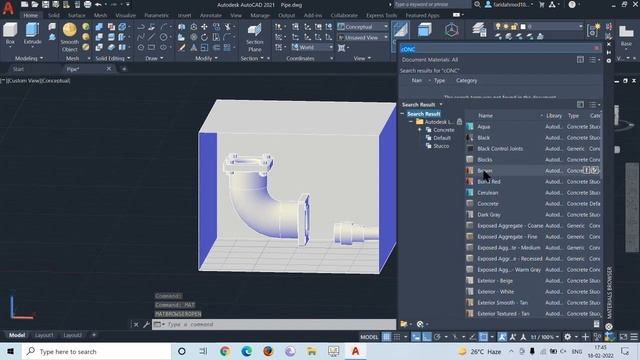The width and height of the screenshot is (640, 360).
Task: Click the workspace switching gear icon
Action: [x=567, y=337]
